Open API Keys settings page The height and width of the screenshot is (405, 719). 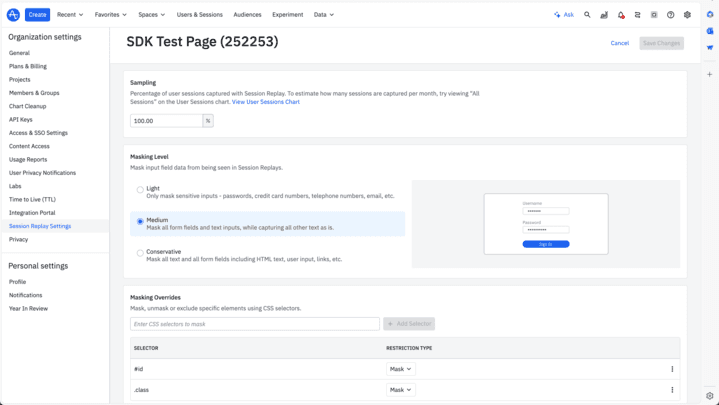pyautogui.click(x=21, y=120)
